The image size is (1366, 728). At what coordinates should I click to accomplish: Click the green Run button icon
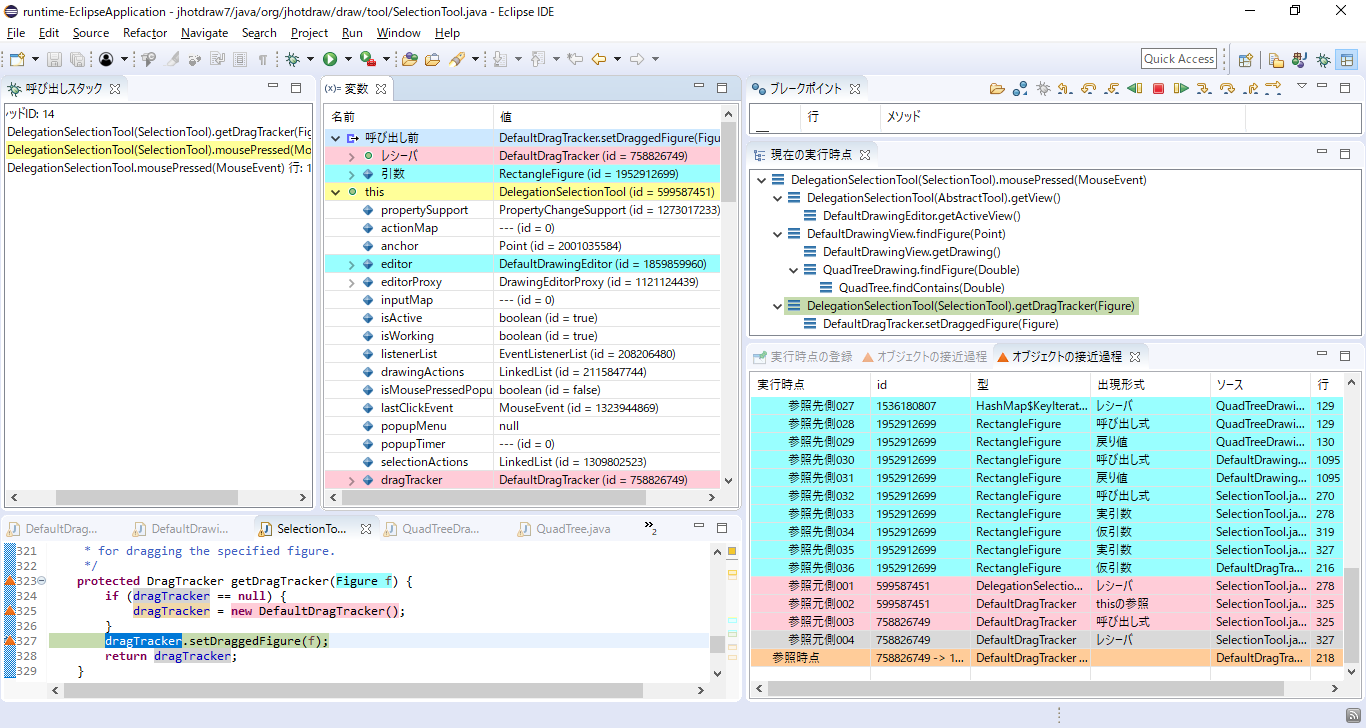330,59
